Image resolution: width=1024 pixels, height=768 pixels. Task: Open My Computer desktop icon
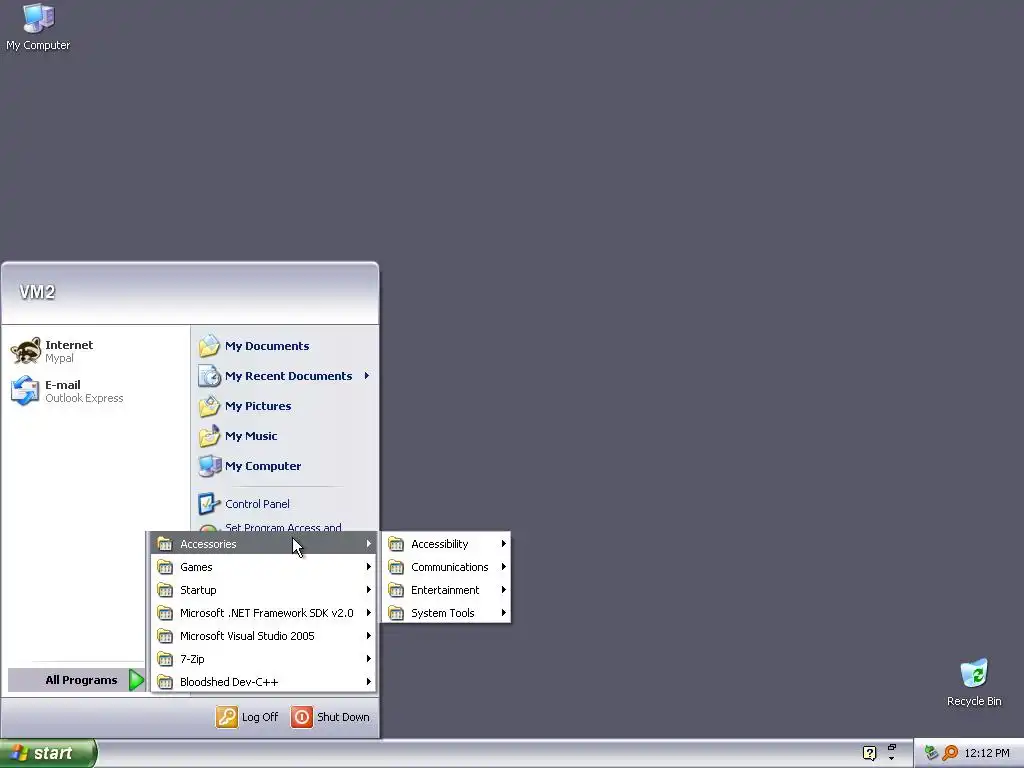coord(38,27)
